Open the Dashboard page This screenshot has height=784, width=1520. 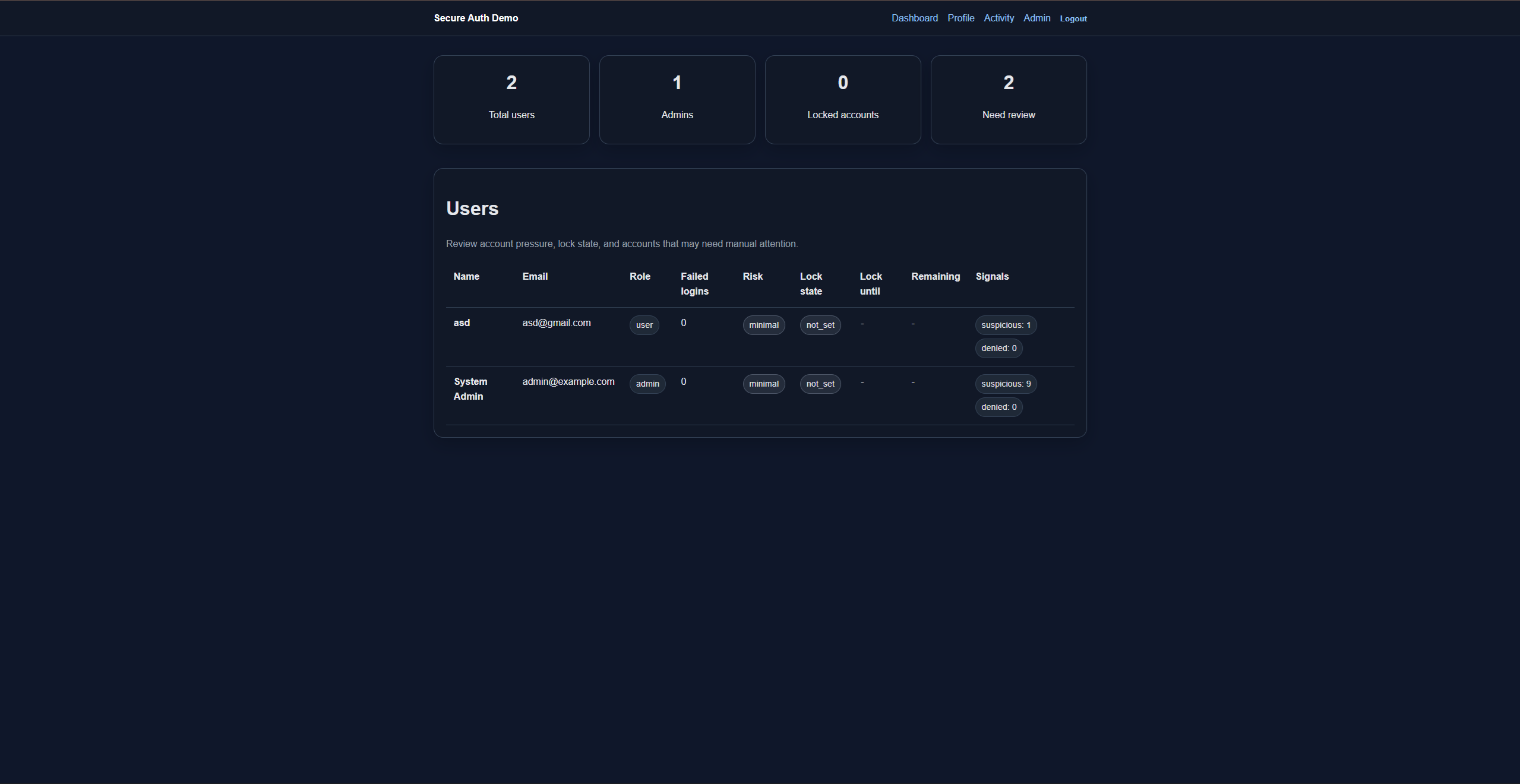coord(914,18)
